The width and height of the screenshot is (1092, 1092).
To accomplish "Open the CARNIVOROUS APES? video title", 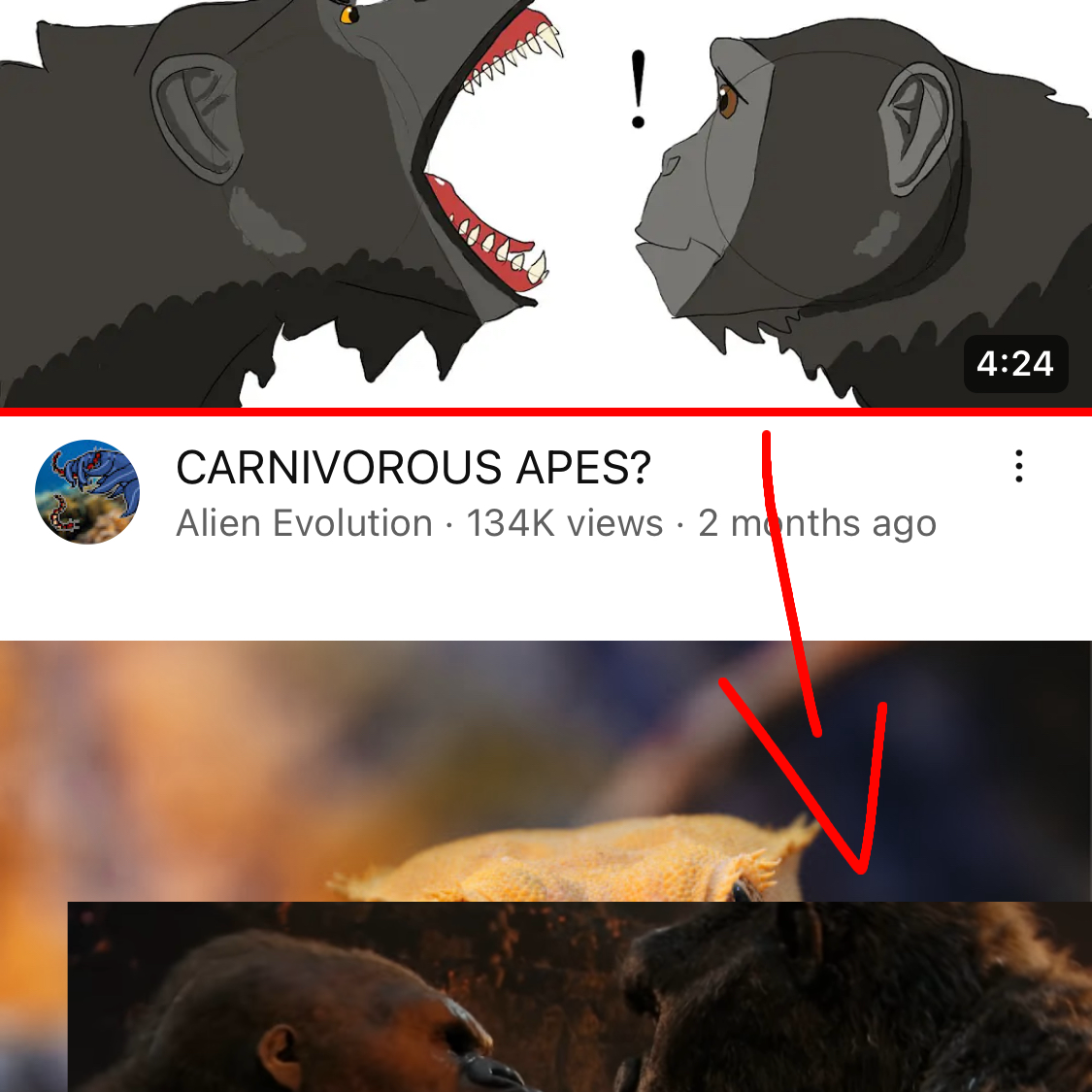I will click(x=413, y=467).
